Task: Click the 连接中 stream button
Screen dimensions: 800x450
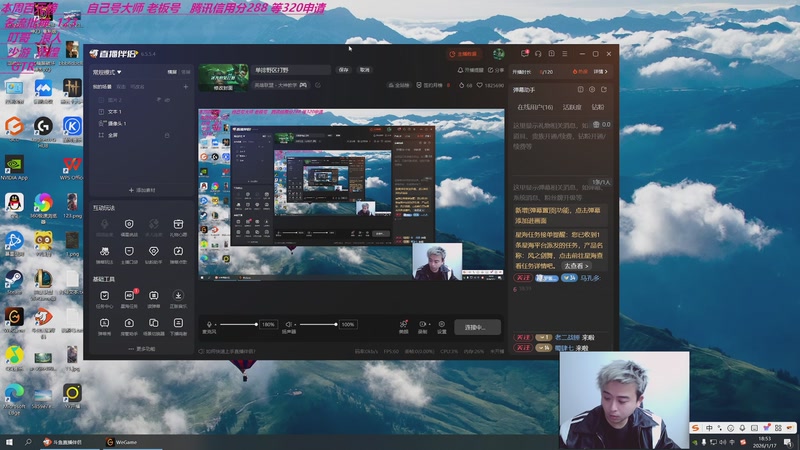Action: point(477,328)
